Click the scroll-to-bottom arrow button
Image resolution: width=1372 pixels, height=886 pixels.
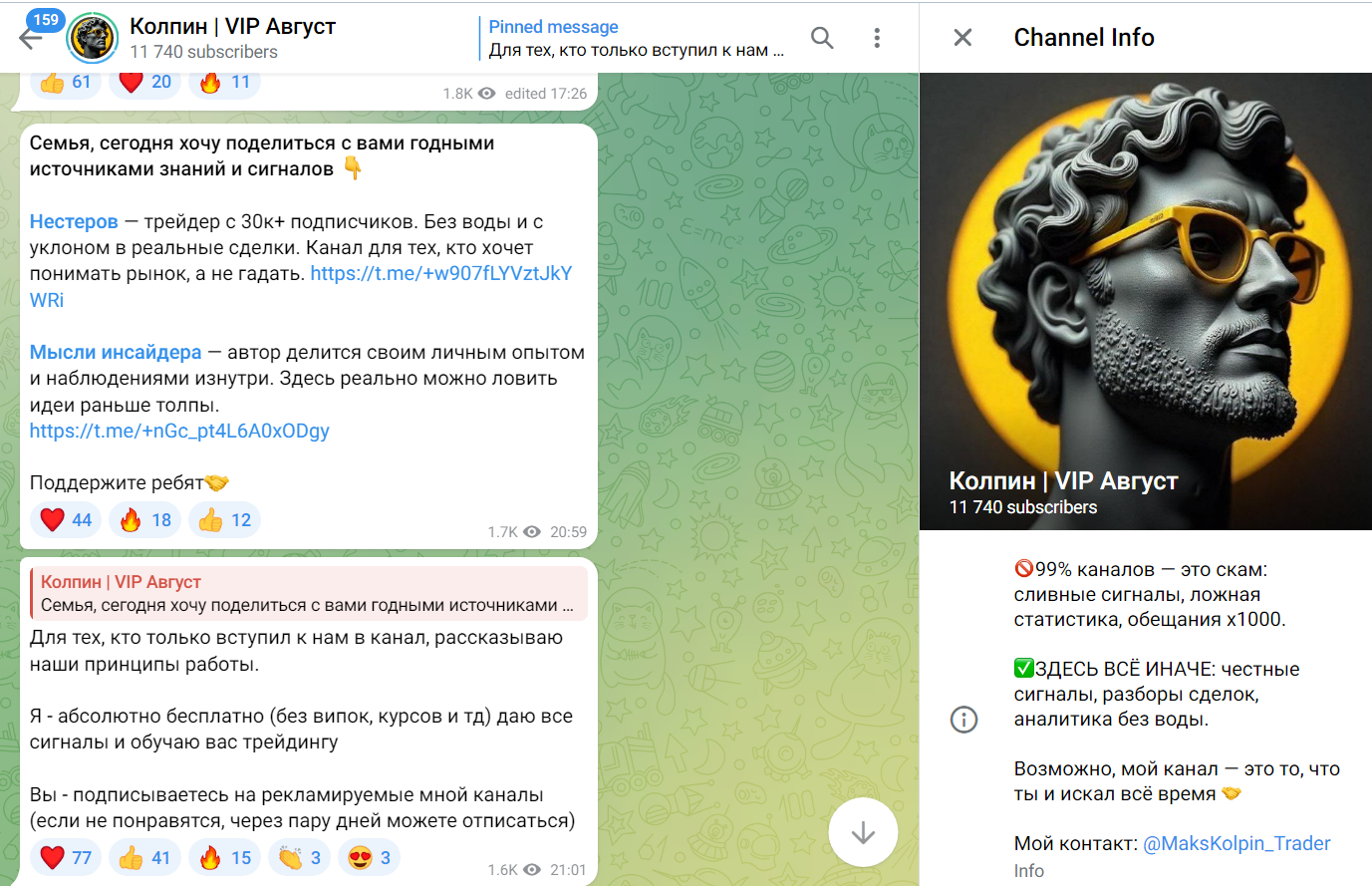tap(863, 832)
